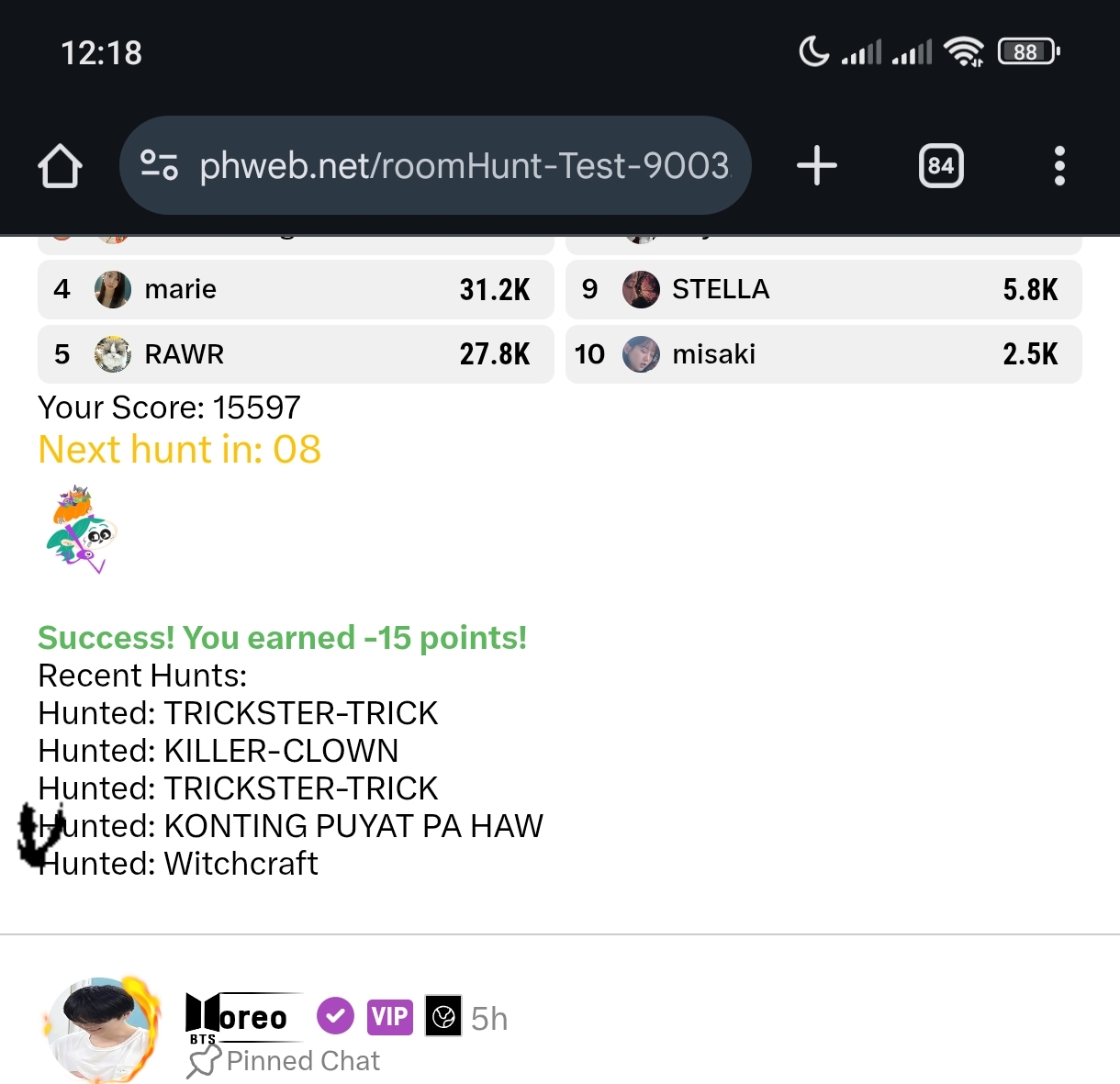
Task: Open a new tab with plus icon
Action: click(x=816, y=166)
